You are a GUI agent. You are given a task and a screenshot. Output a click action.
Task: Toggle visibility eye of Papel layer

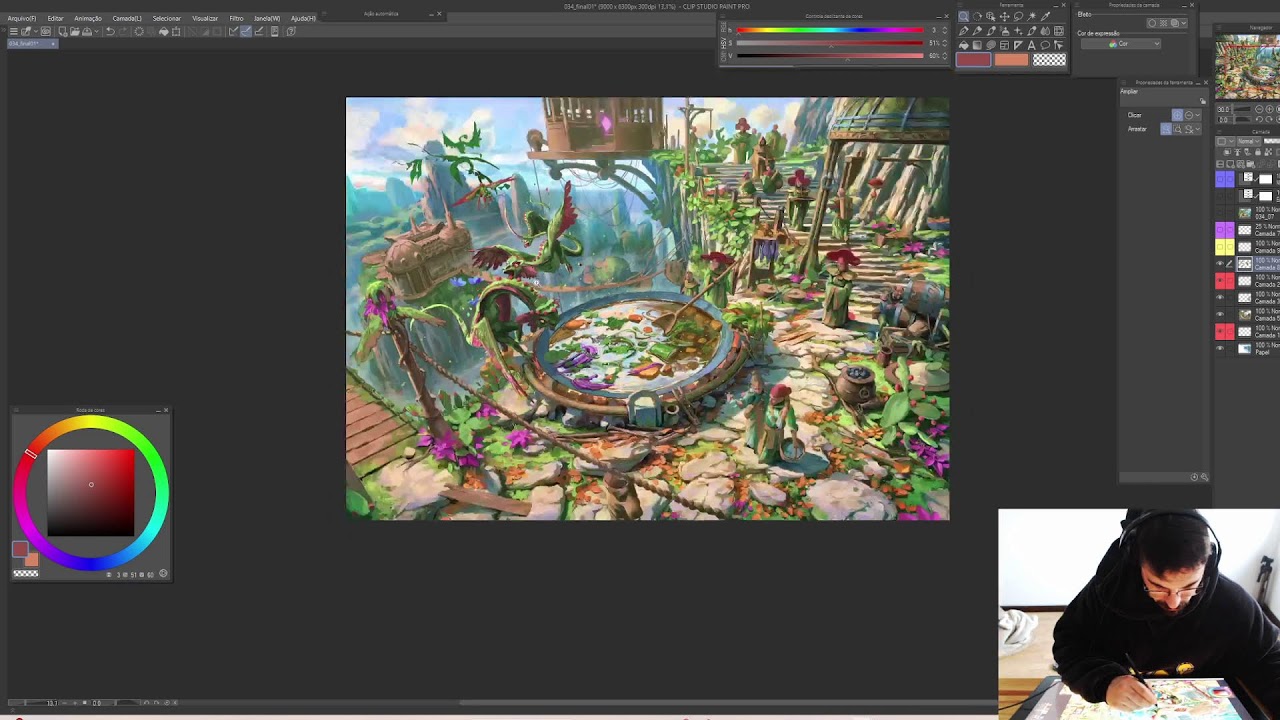pos(1220,348)
